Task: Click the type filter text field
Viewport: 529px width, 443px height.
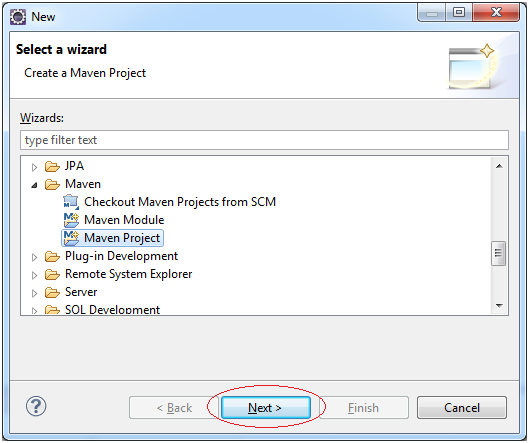Action: [x=264, y=140]
